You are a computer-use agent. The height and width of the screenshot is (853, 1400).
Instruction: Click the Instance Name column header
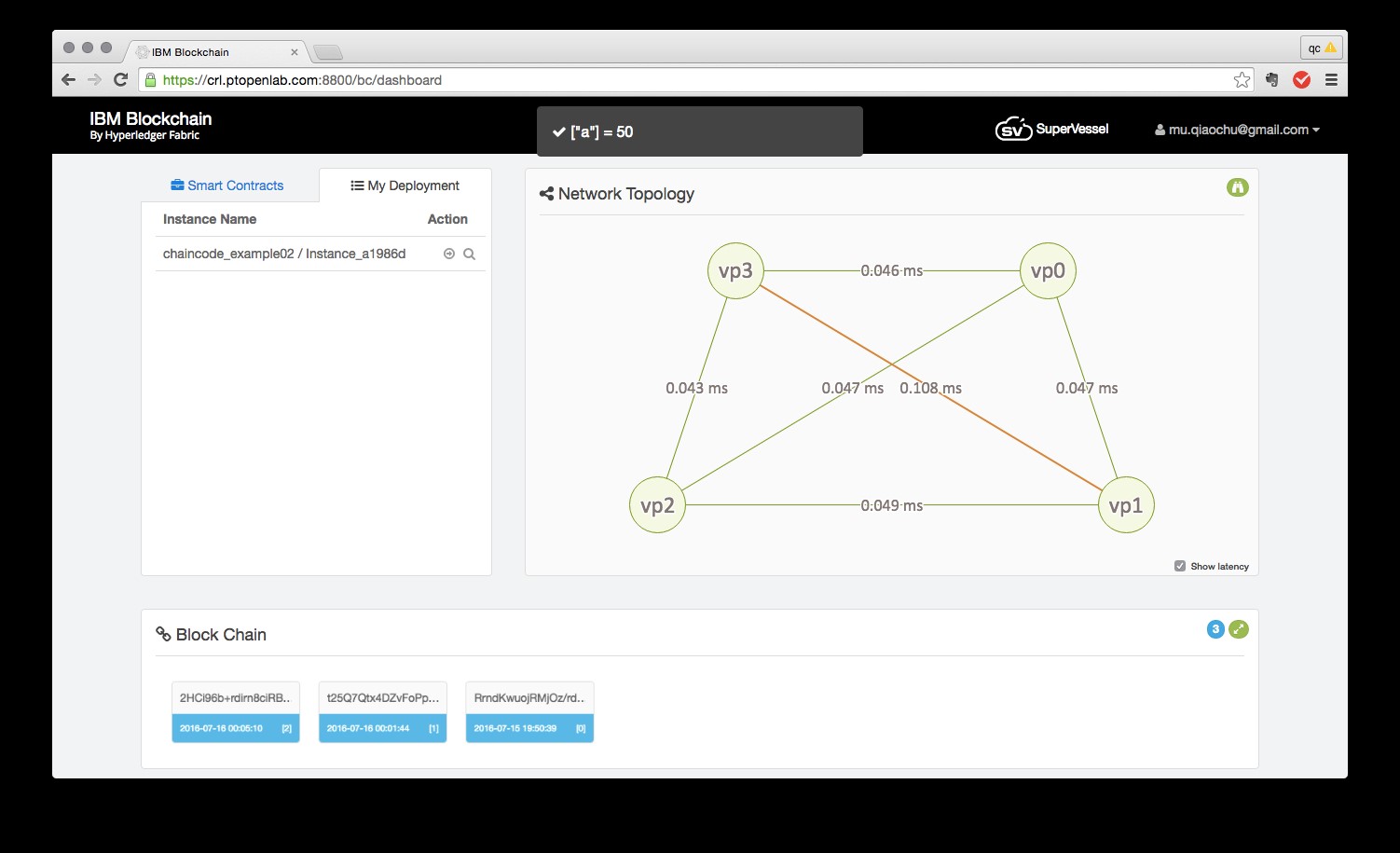click(x=210, y=219)
